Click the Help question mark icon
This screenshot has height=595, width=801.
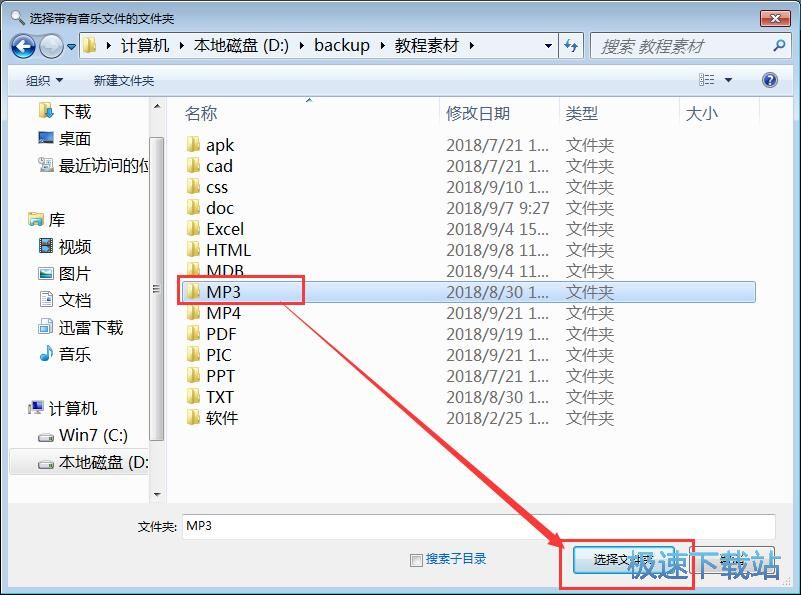(768, 79)
